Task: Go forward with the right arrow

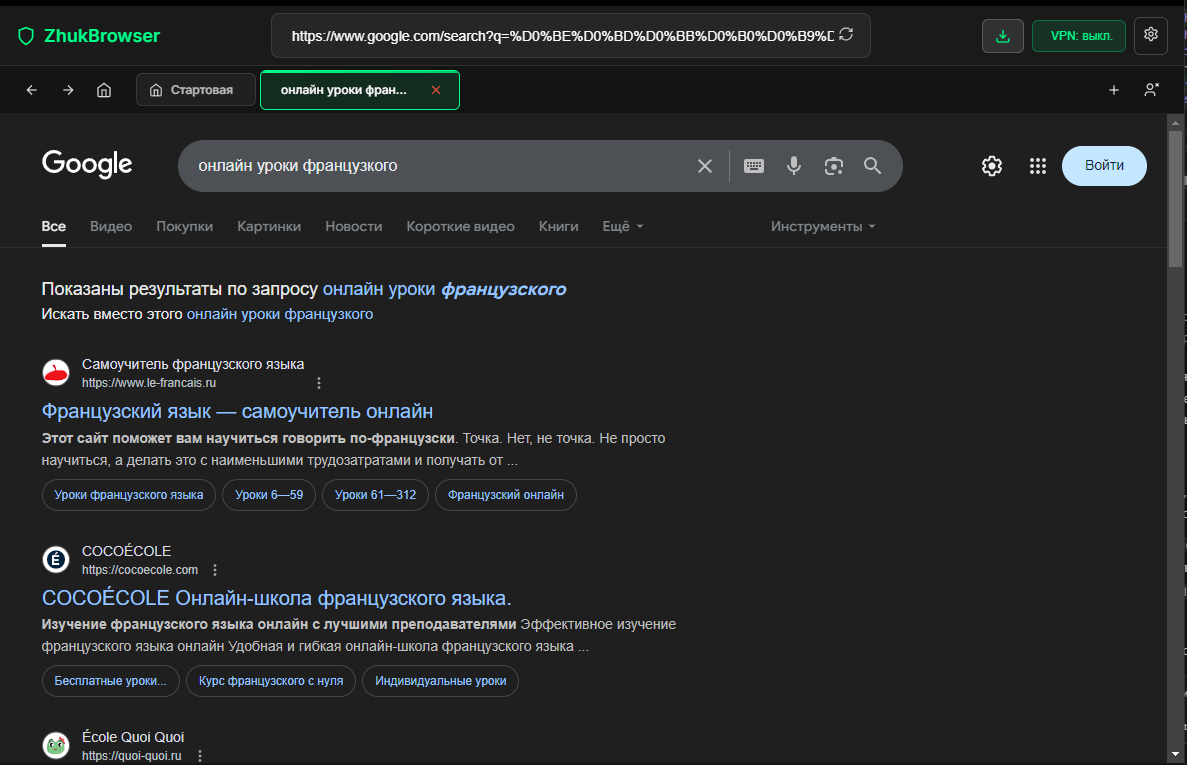Action: [x=68, y=90]
